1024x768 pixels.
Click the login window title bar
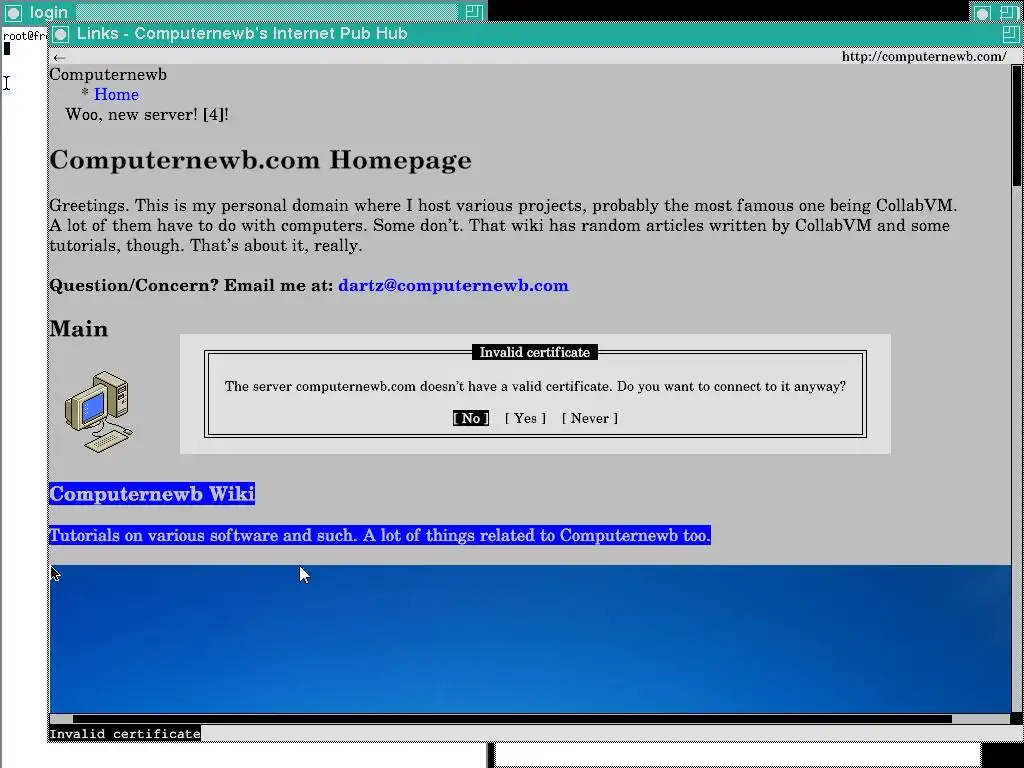click(244, 12)
